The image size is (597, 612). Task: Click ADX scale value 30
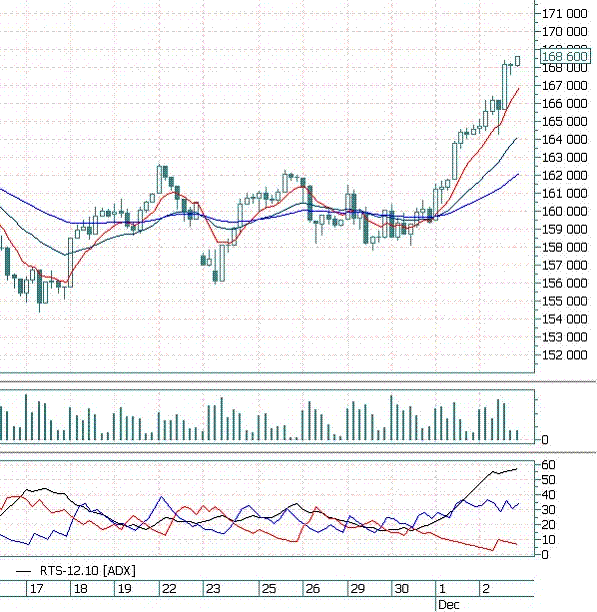tap(548, 509)
